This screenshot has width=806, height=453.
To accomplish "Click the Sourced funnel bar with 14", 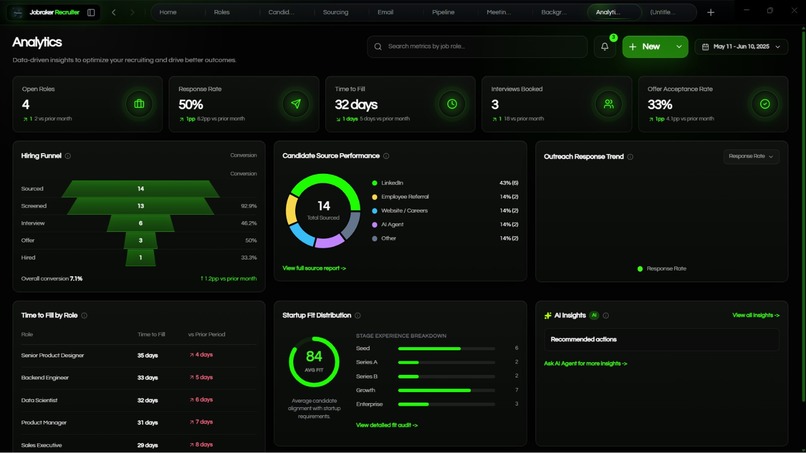I will click(x=141, y=189).
